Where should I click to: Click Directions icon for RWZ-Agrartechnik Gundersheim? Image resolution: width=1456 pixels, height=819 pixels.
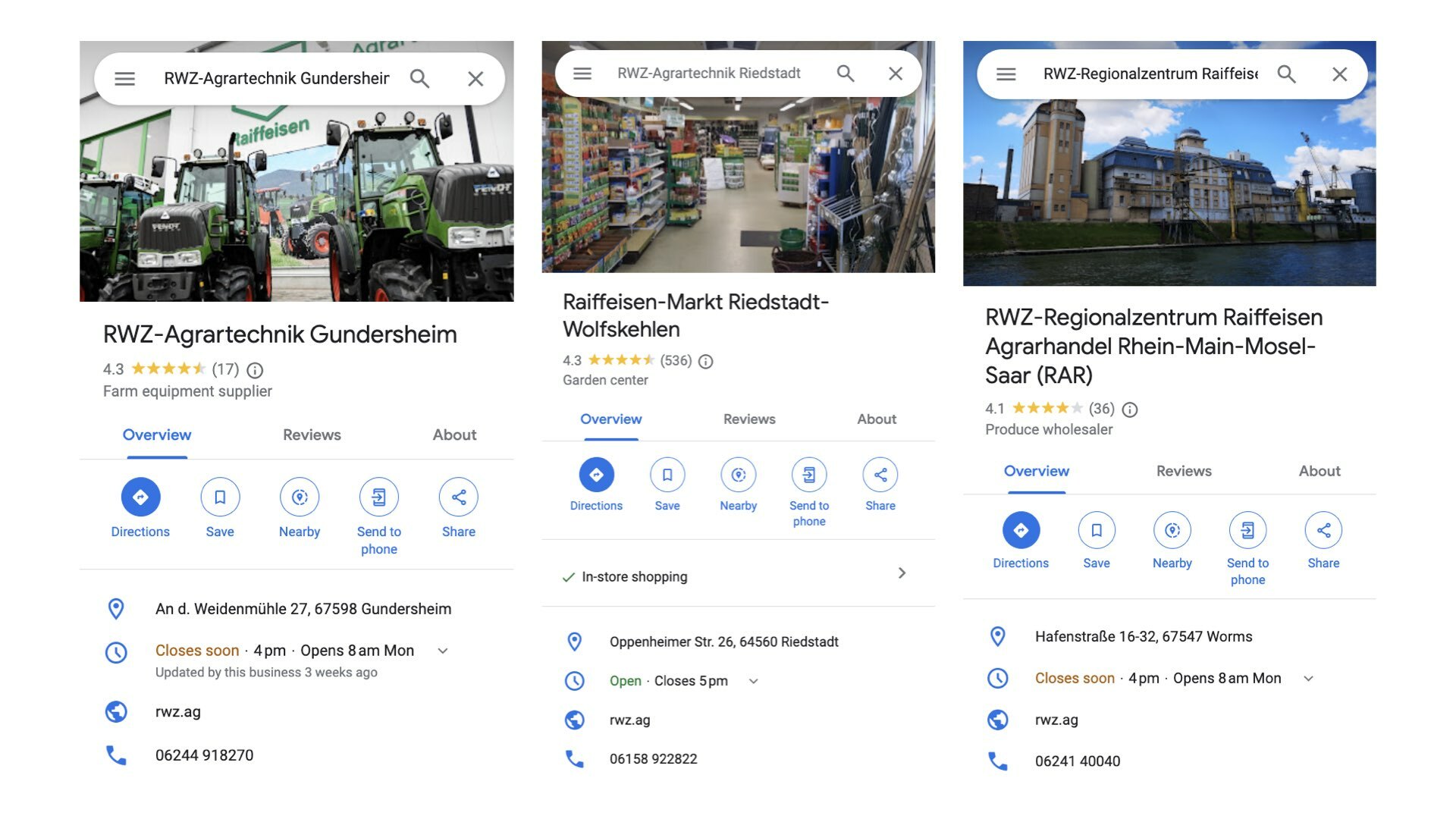(x=140, y=497)
